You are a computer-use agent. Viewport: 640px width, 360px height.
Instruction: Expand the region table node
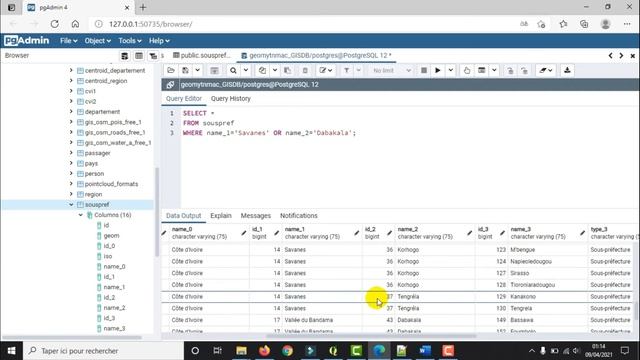(71, 194)
